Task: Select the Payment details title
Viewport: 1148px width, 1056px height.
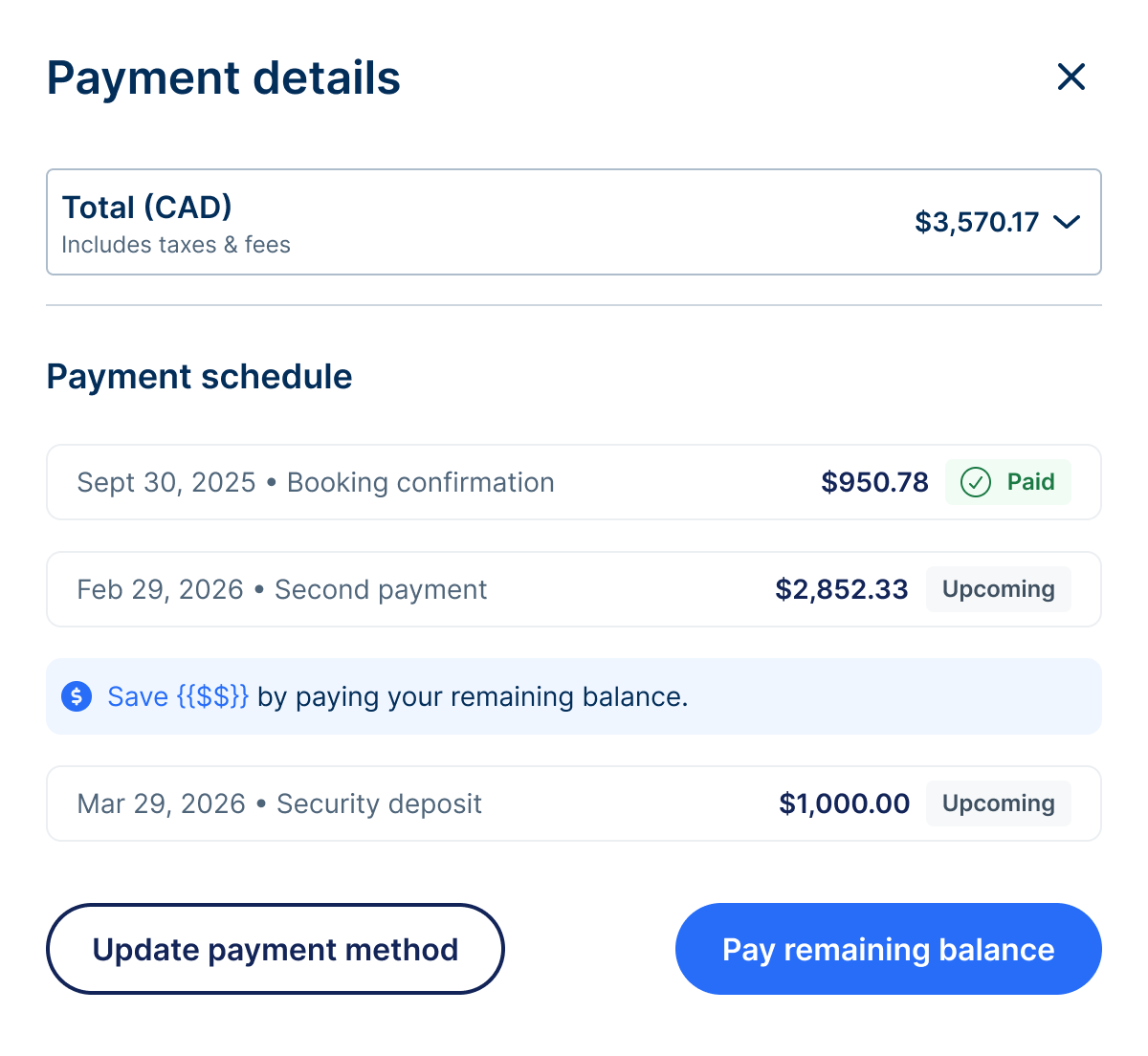Action: tap(223, 77)
